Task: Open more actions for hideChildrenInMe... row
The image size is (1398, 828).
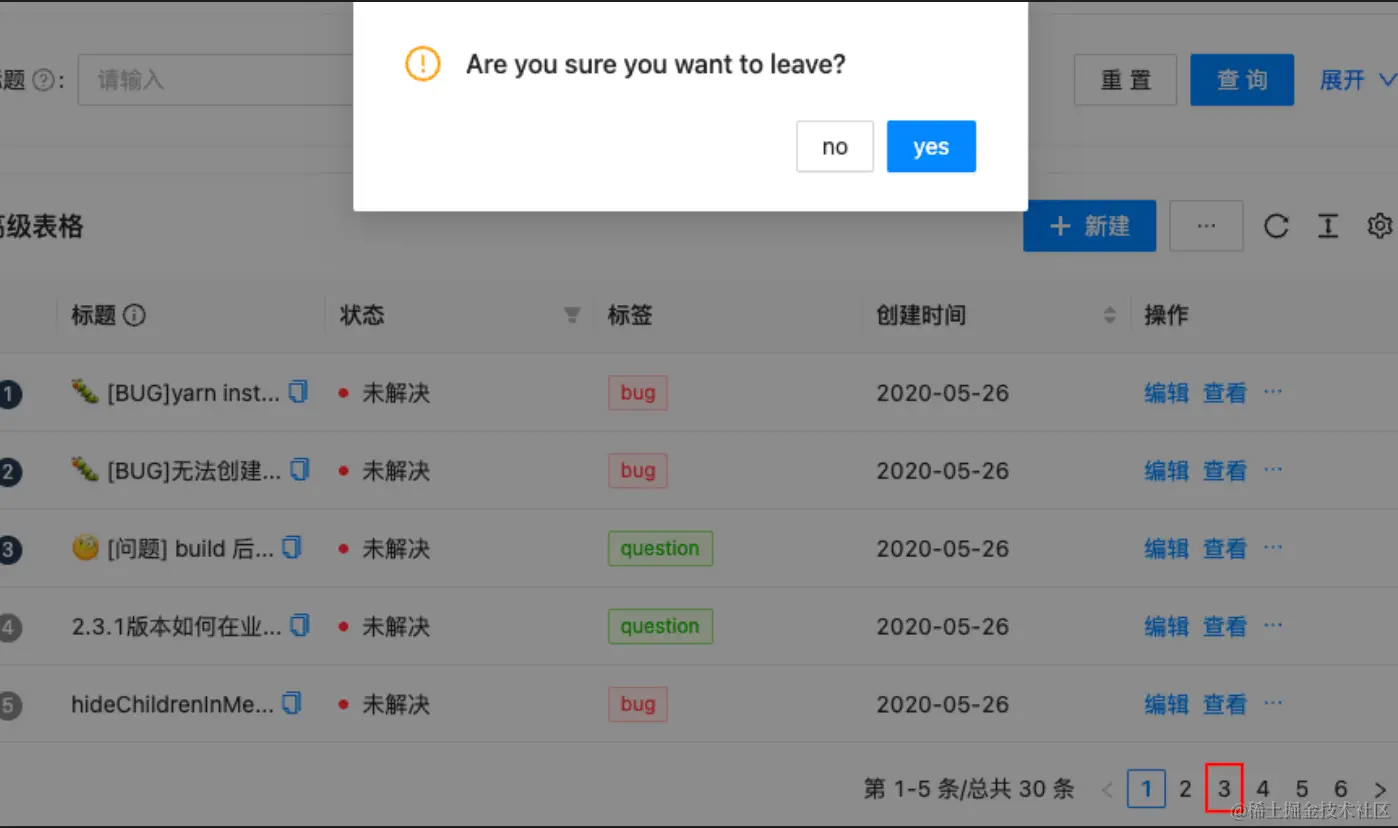Action: [x=1273, y=703]
